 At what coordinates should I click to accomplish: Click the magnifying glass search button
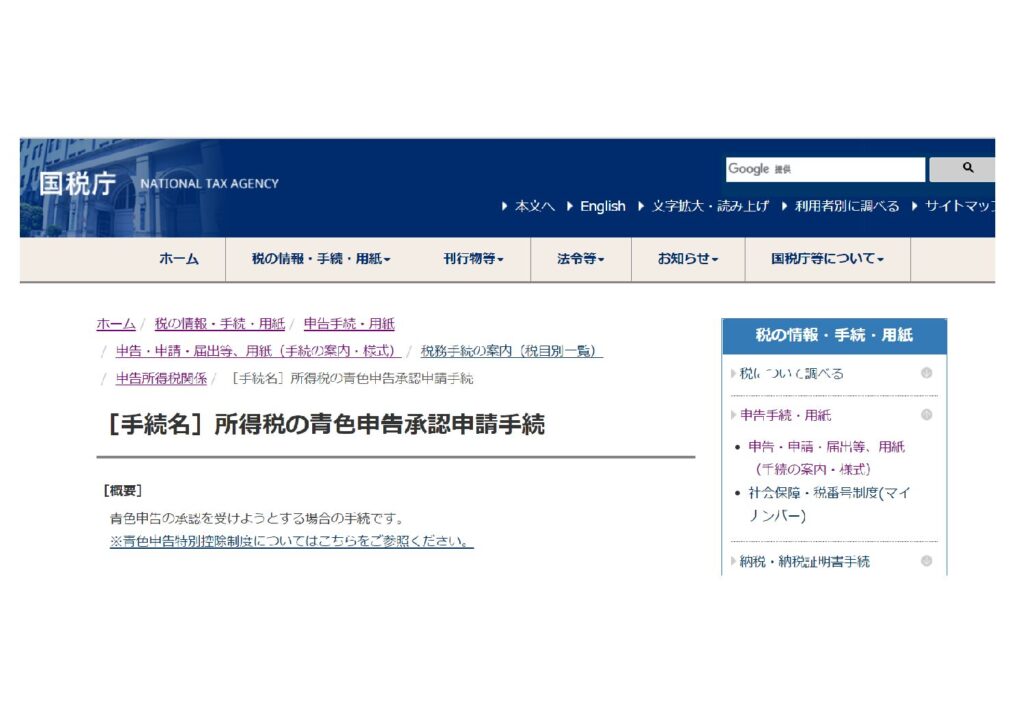click(x=966, y=169)
